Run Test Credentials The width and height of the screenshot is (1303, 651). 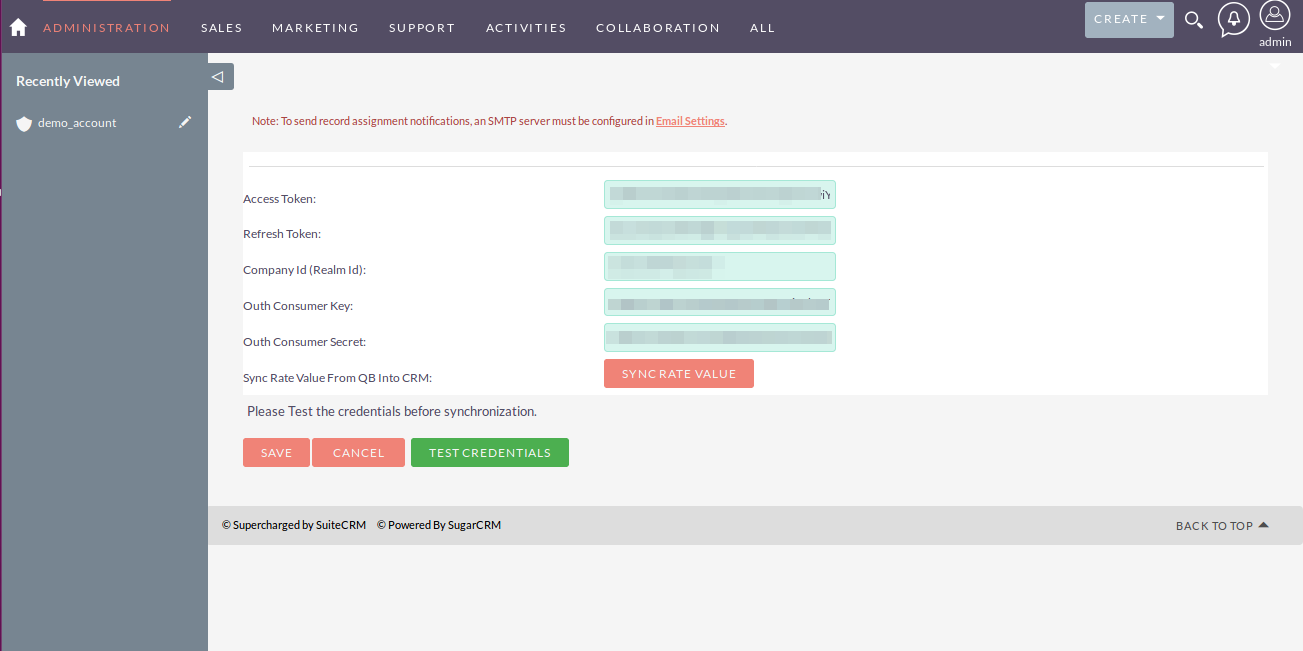tap(490, 453)
